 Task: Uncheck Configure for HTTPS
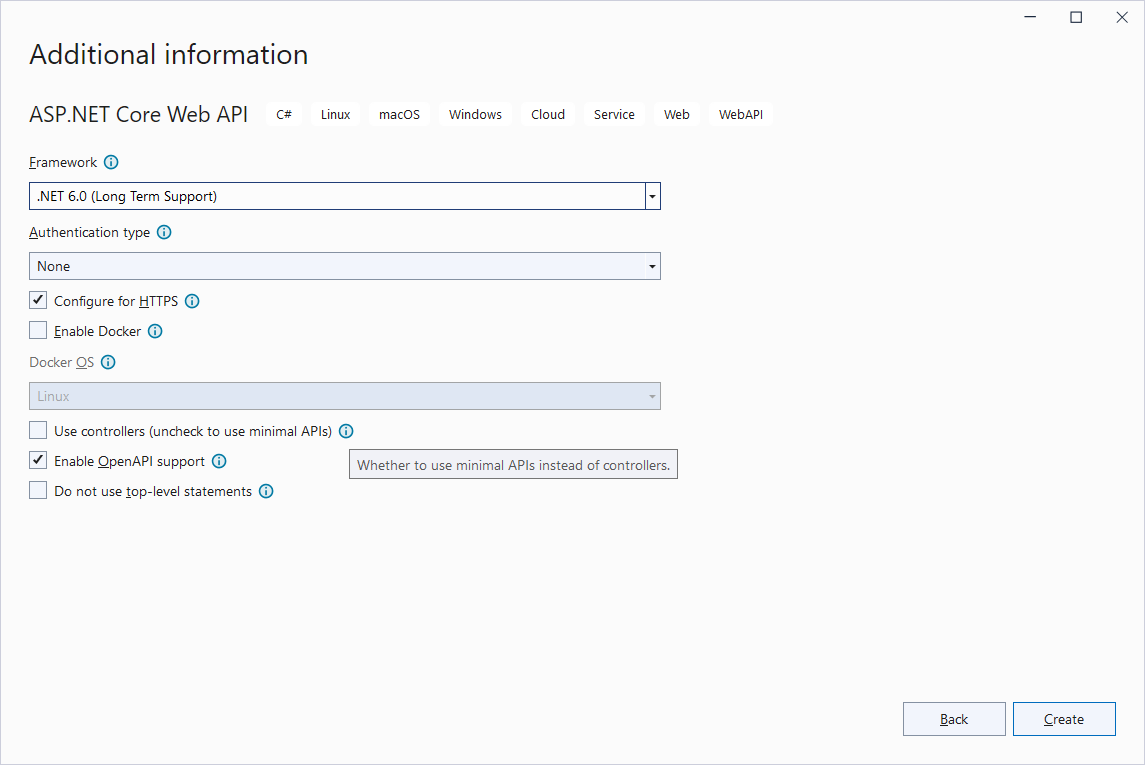(37, 299)
